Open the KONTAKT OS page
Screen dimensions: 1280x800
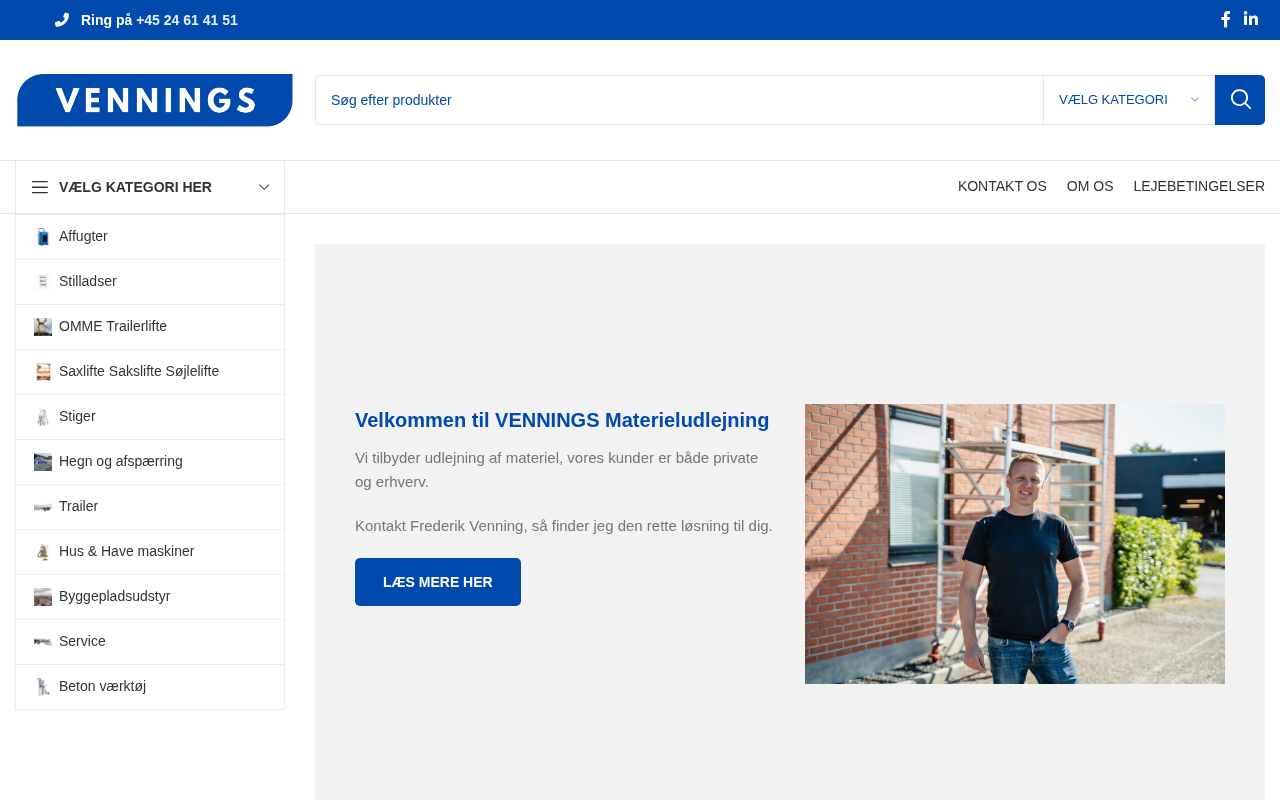pos(1002,186)
